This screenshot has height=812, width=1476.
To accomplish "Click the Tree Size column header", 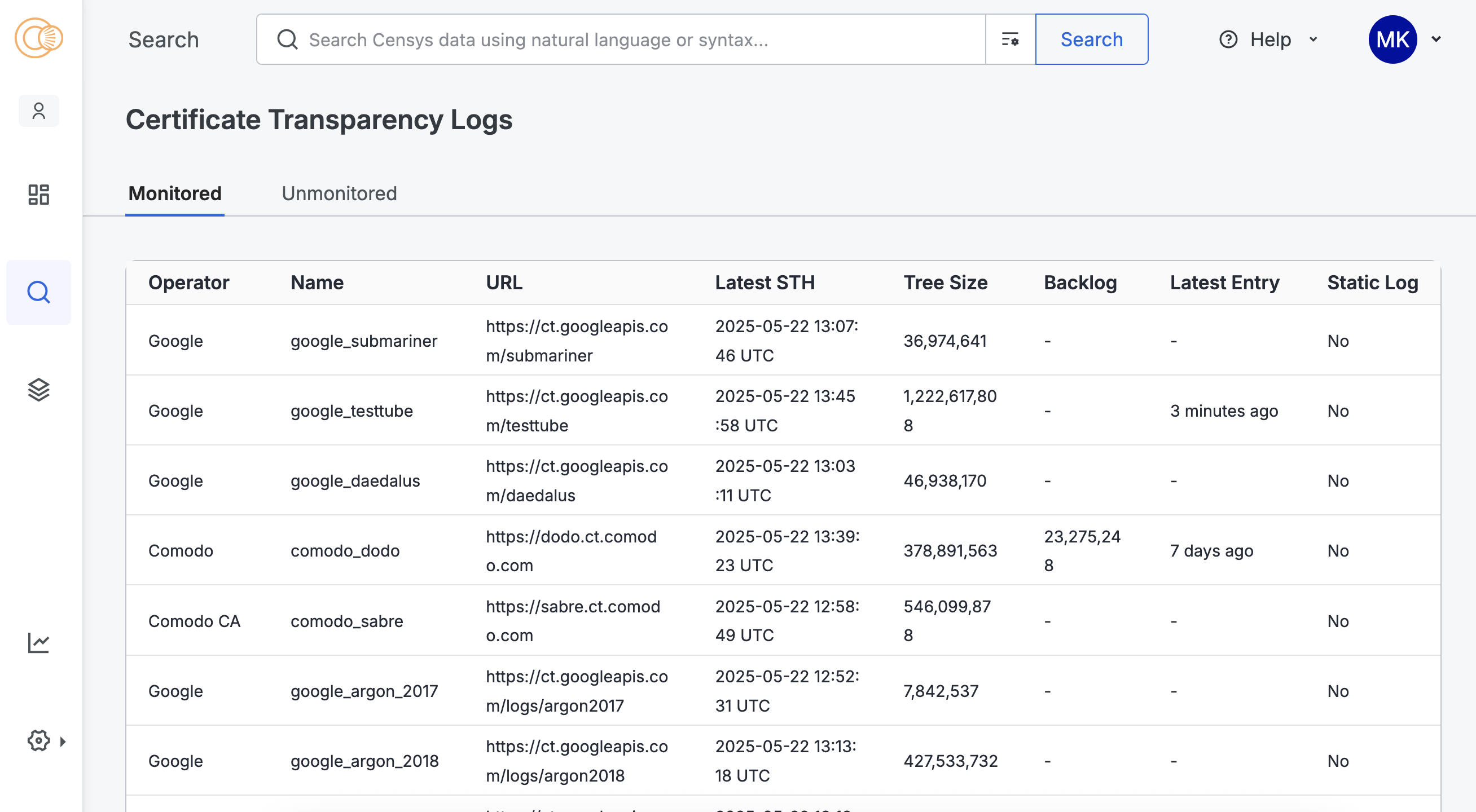I will coord(946,283).
